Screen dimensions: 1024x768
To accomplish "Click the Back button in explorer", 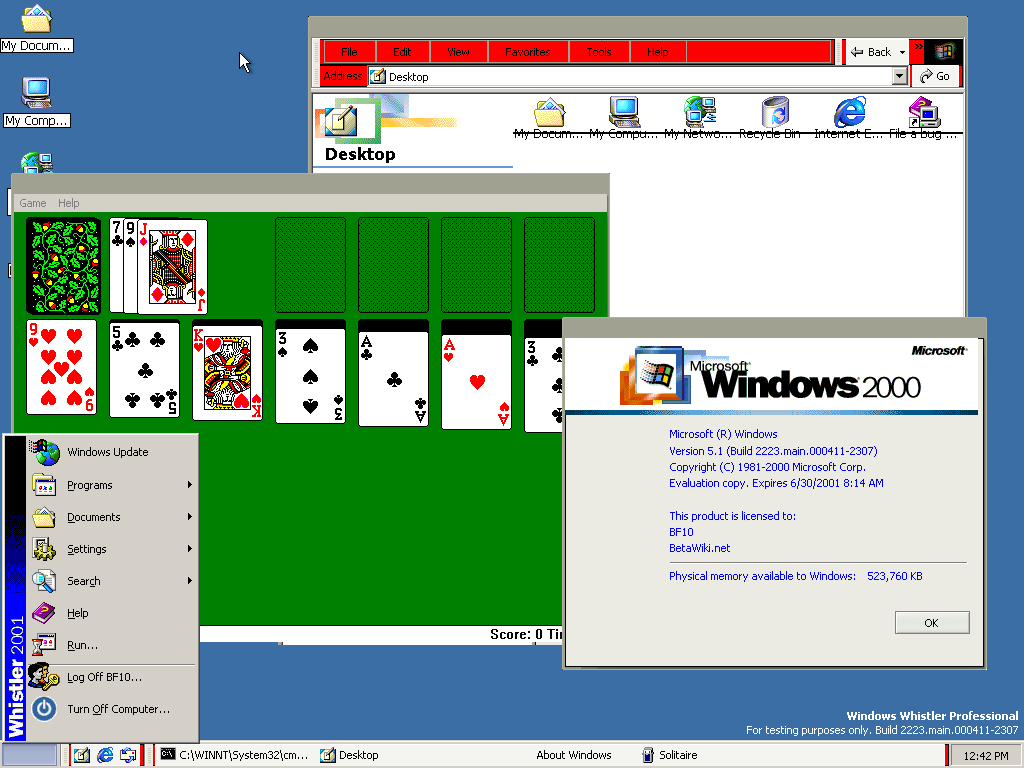I will point(872,52).
